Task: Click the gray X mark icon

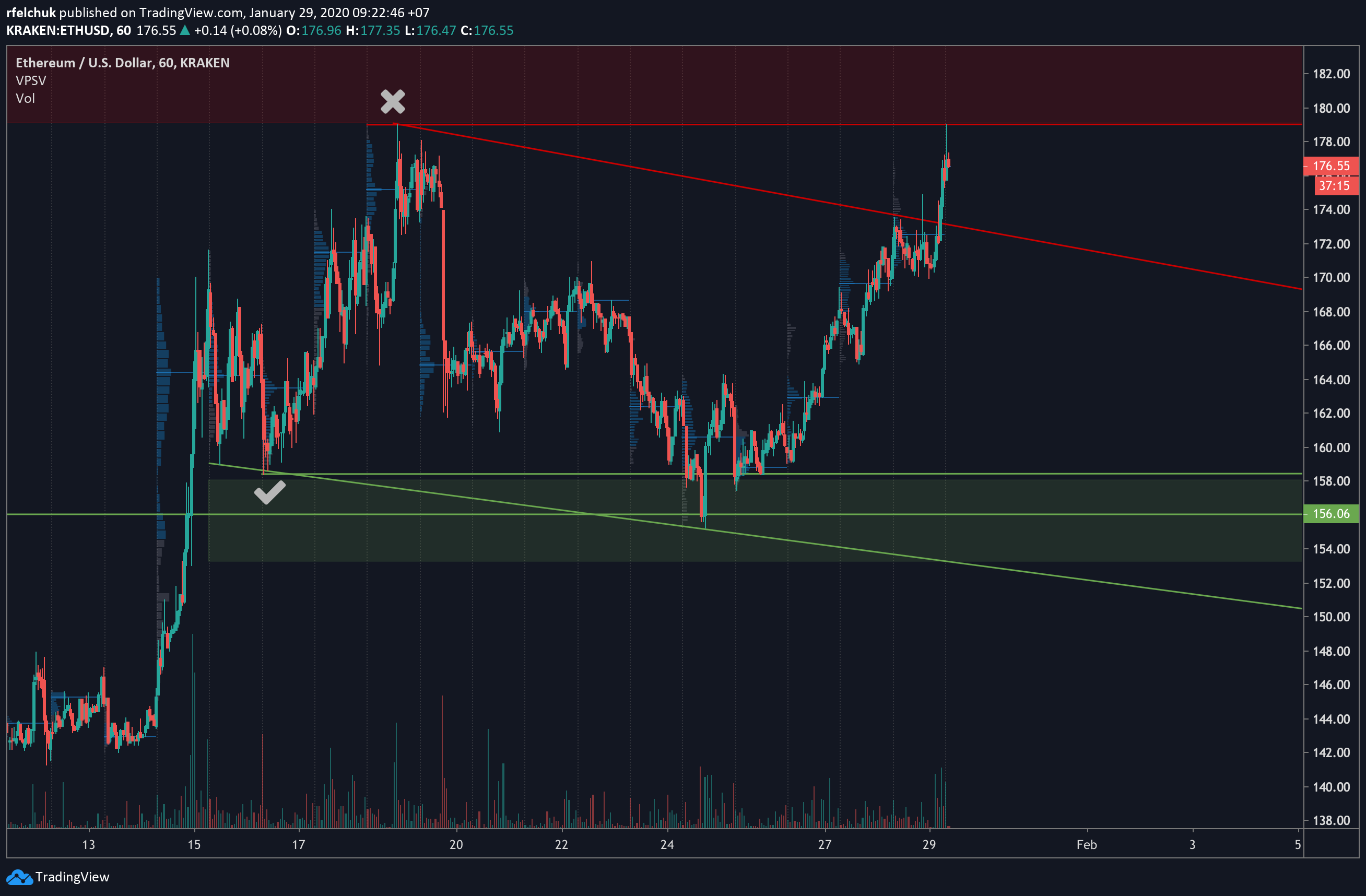Action: pyautogui.click(x=393, y=102)
